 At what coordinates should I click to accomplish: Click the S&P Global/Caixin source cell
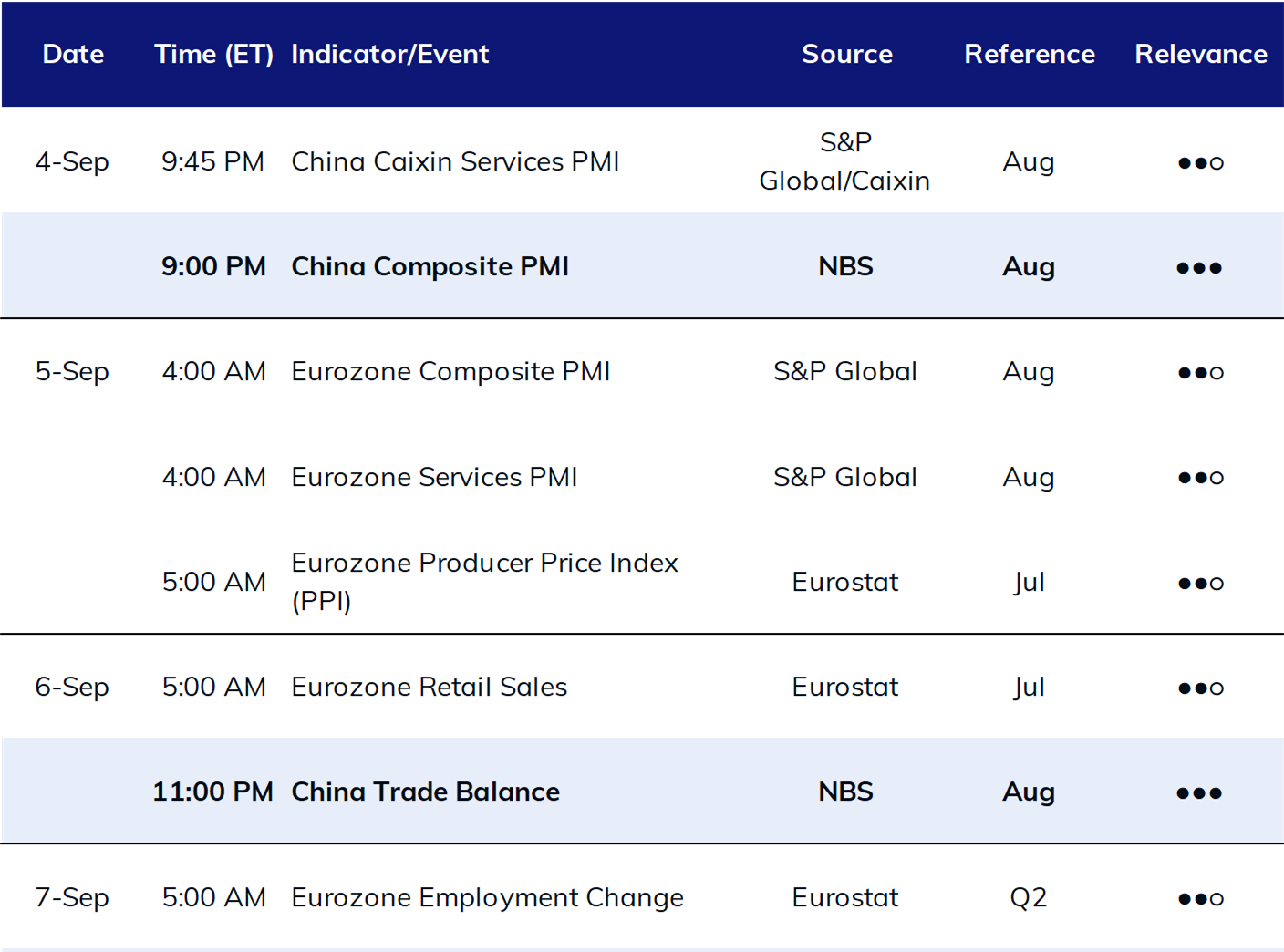coord(844,161)
